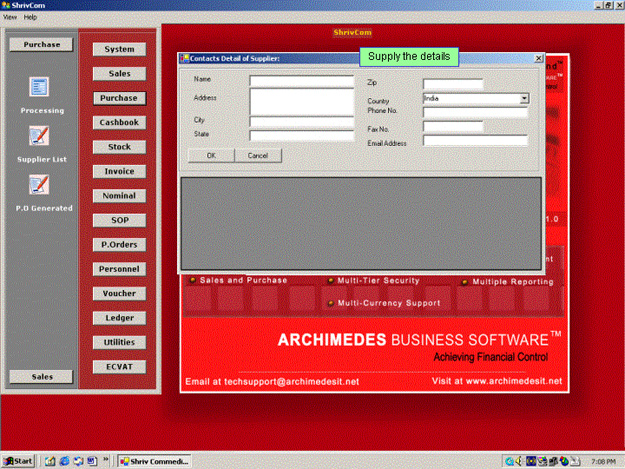Select the ECVAT module button
Image resolution: width=625 pixels, height=469 pixels.
pyautogui.click(x=119, y=366)
